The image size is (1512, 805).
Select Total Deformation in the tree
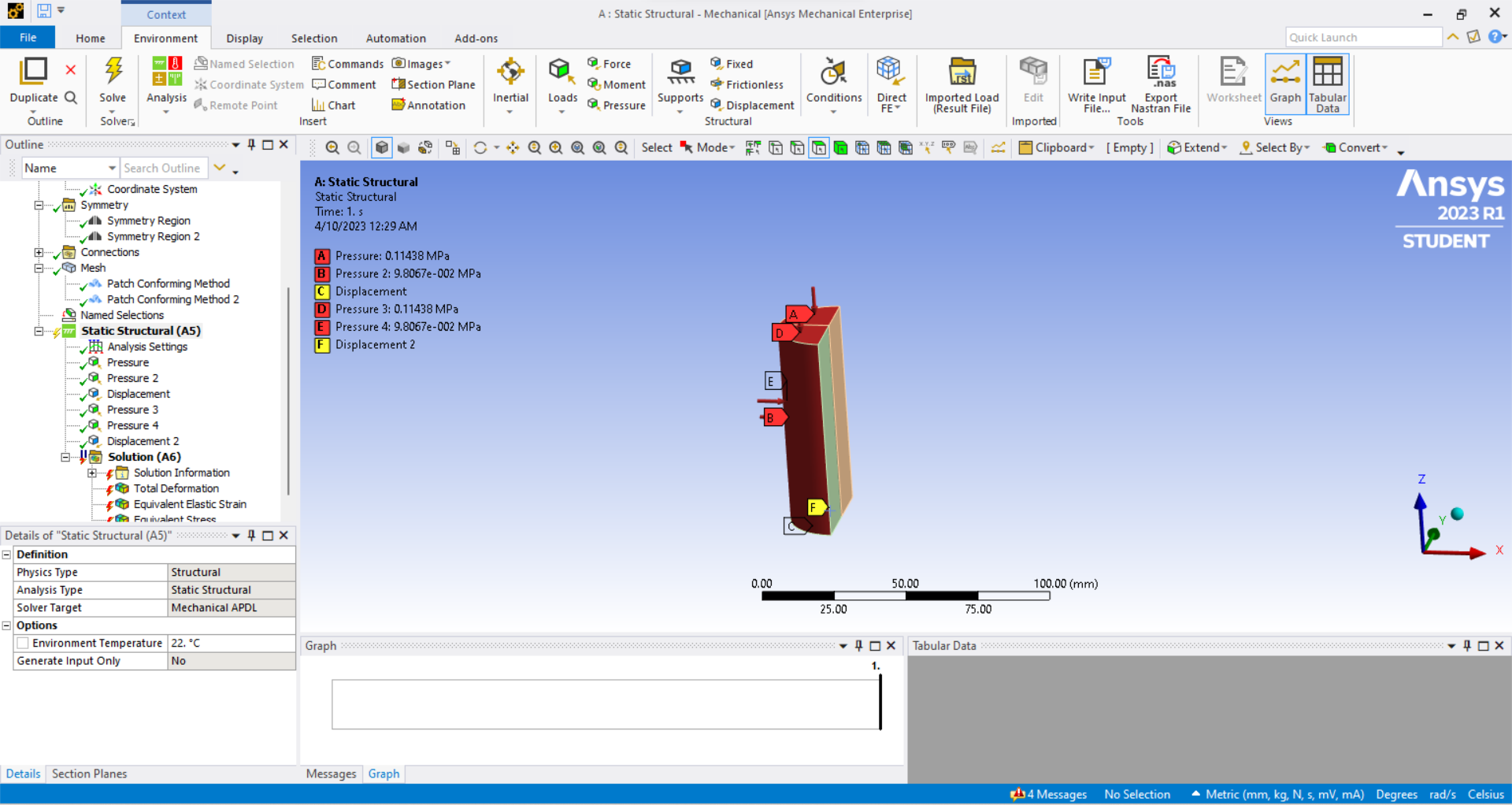click(176, 488)
